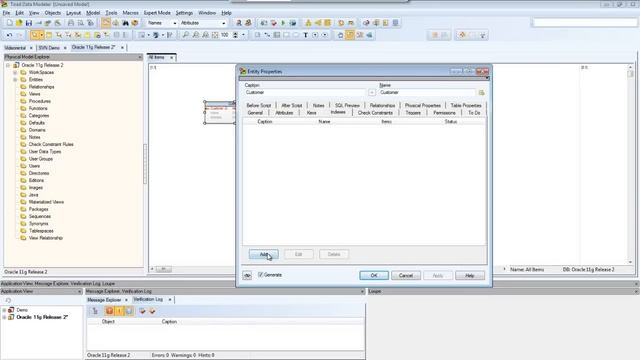Select the arrow pointer tool
Screen dimensions: 640x360
tap(34, 35)
